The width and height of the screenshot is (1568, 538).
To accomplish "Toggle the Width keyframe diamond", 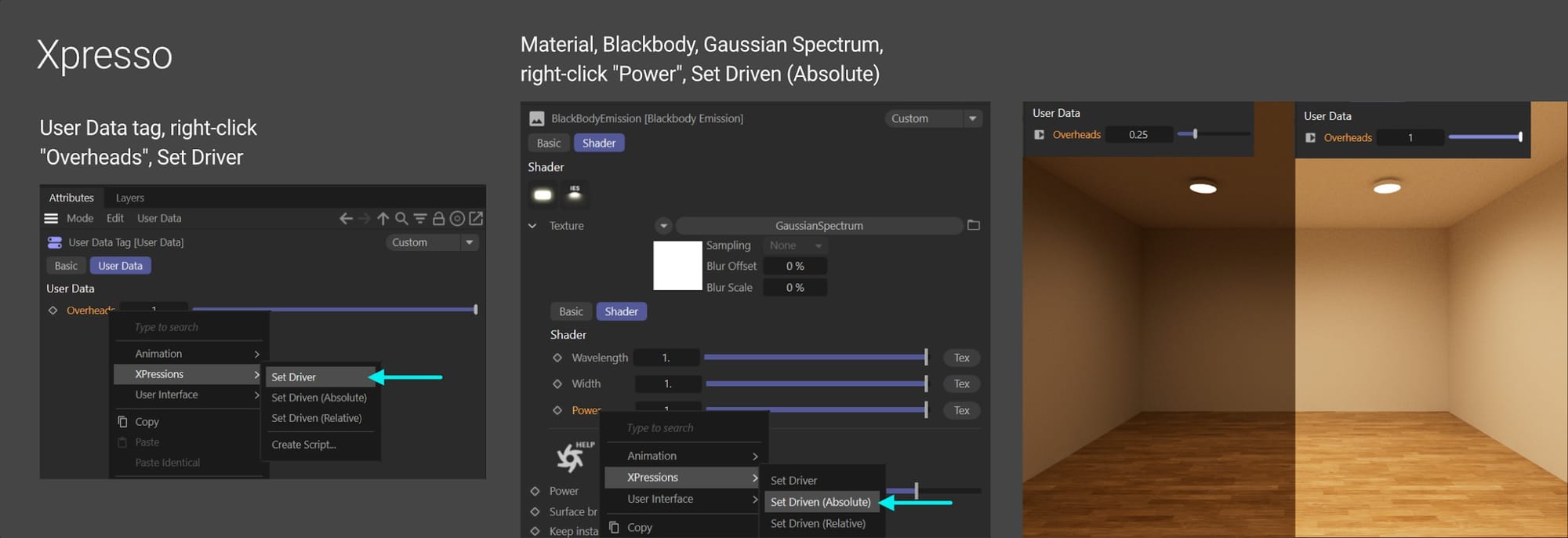I will pos(557,384).
